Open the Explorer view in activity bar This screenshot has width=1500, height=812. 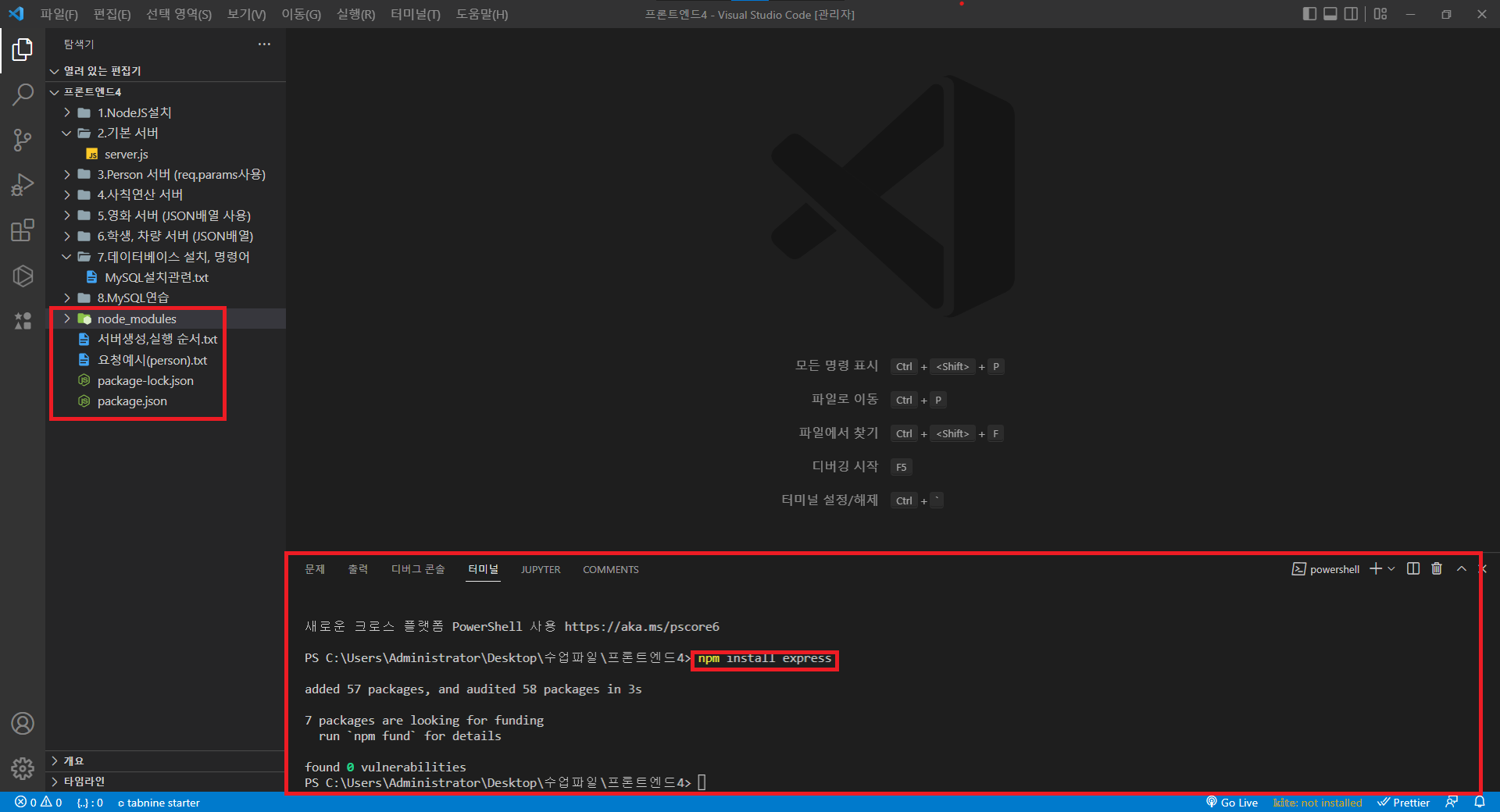[x=23, y=50]
